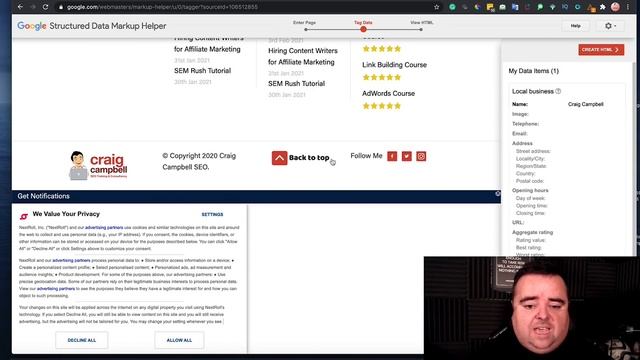Viewport: 640px width, 360px height.
Task: Click the copyright 2020 footer text
Action: (199, 161)
